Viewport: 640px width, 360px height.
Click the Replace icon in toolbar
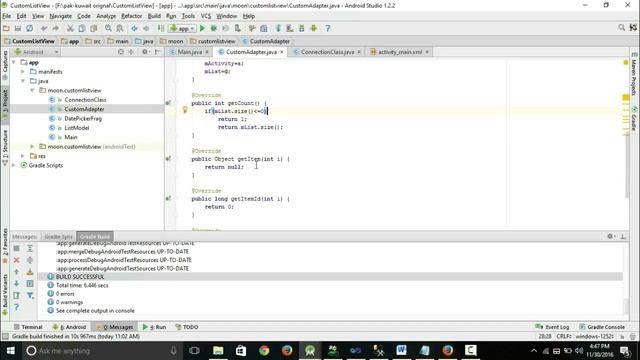[120, 28]
